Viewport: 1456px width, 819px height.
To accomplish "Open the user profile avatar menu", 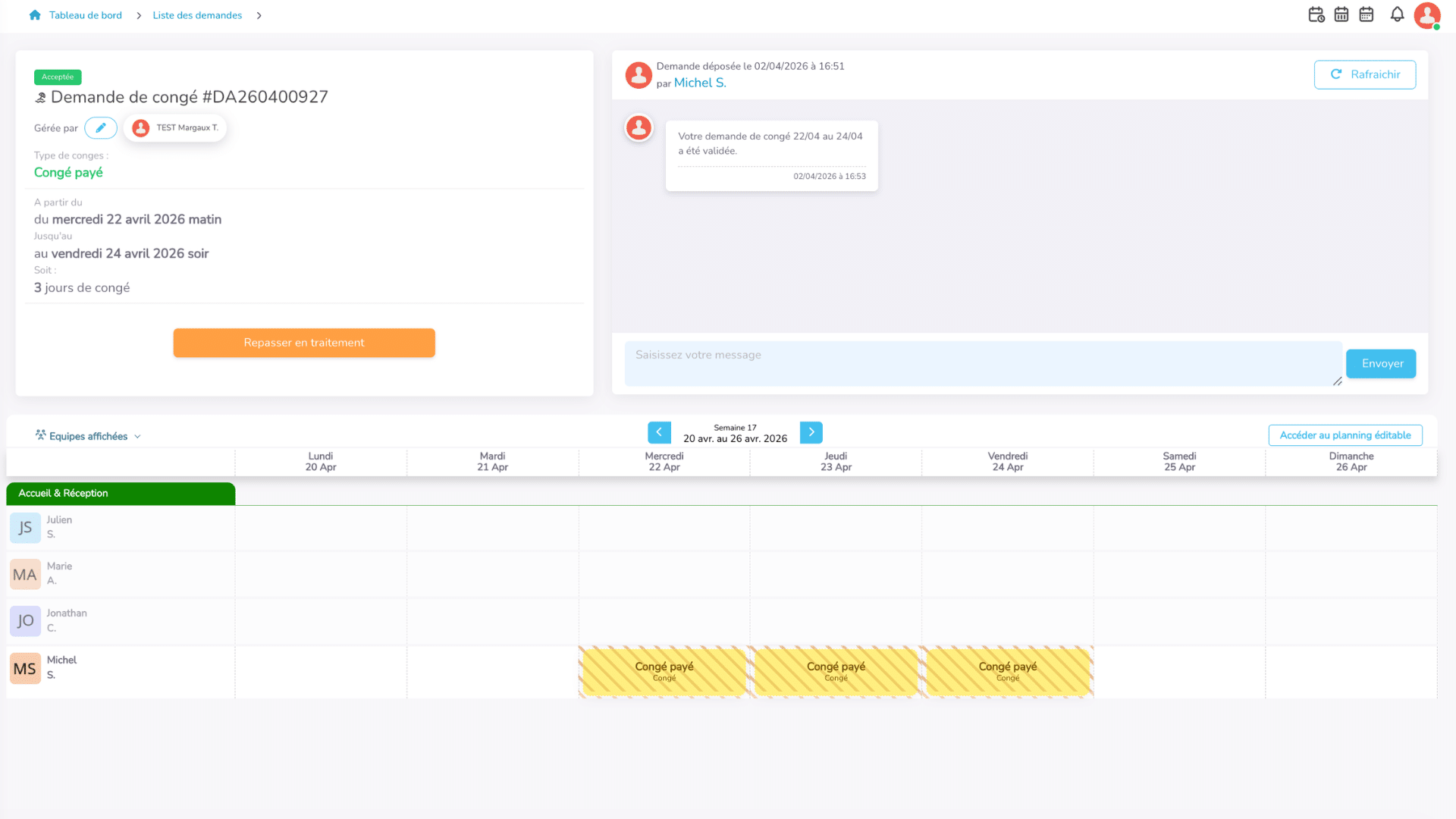I will click(1427, 15).
